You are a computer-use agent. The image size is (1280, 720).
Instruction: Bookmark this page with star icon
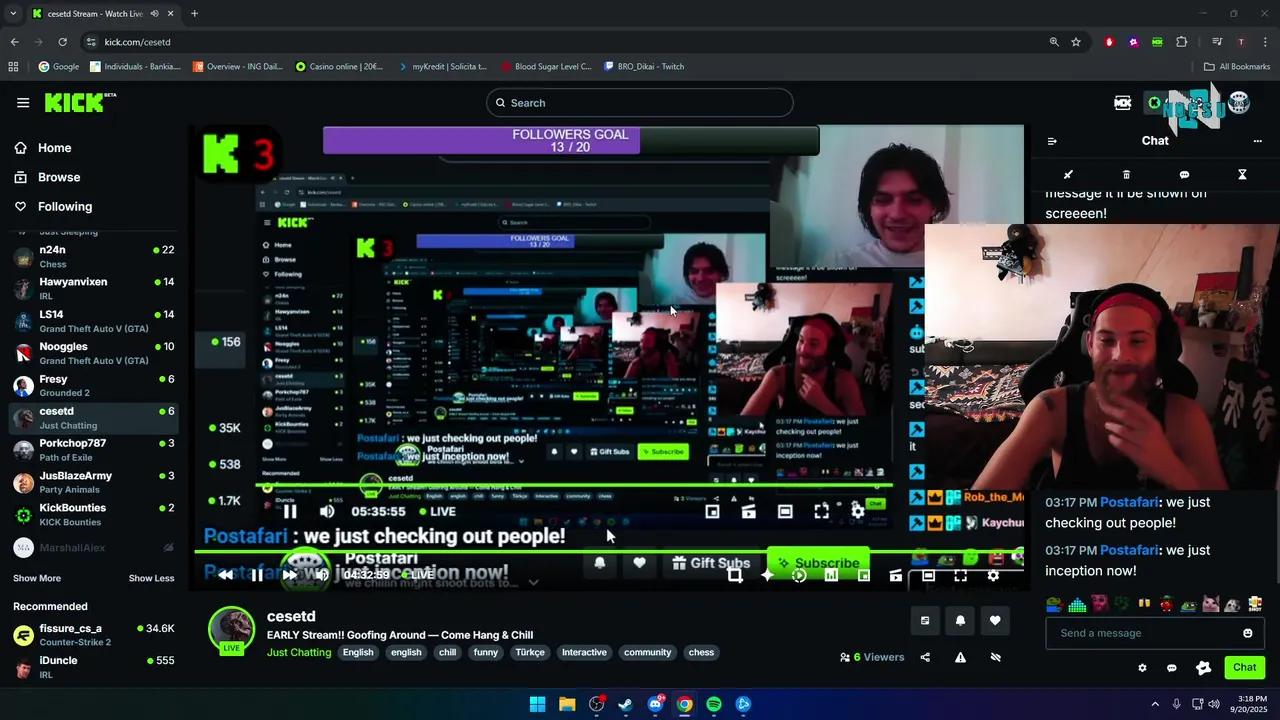(1076, 42)
